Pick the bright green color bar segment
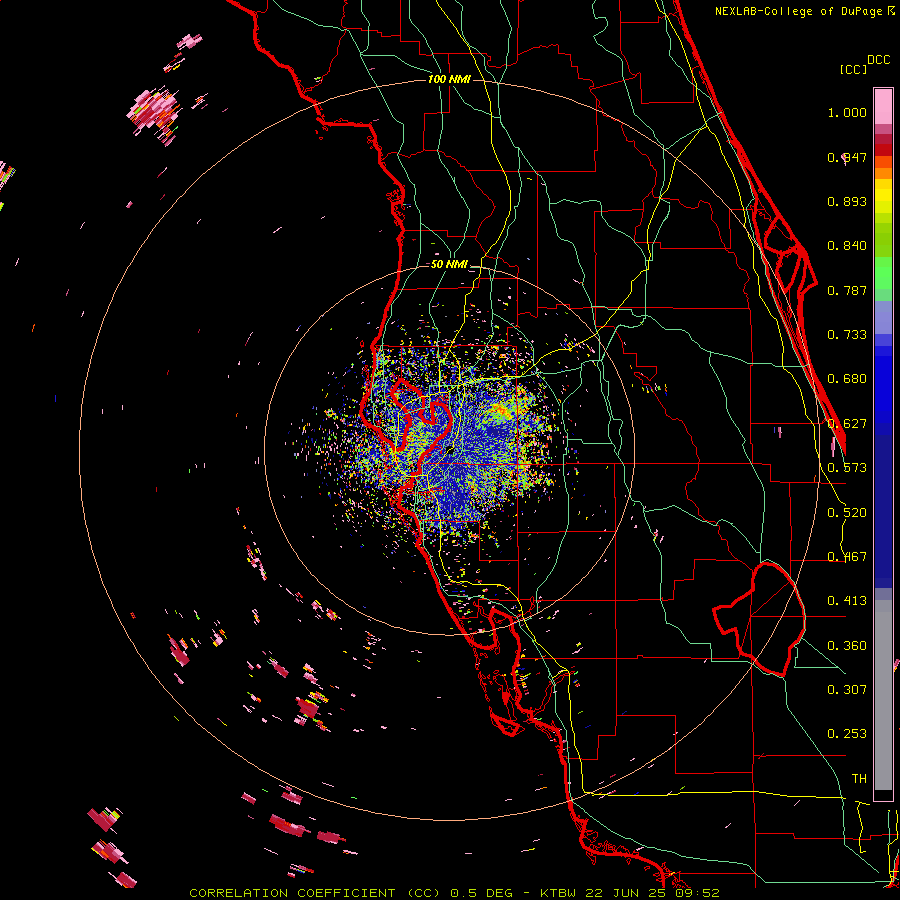 [x=883, y=273]
